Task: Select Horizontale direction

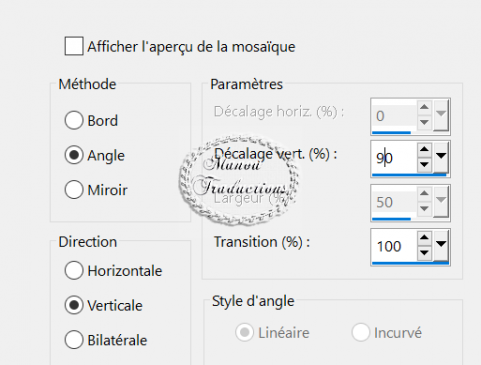Action: coord(74,270)
